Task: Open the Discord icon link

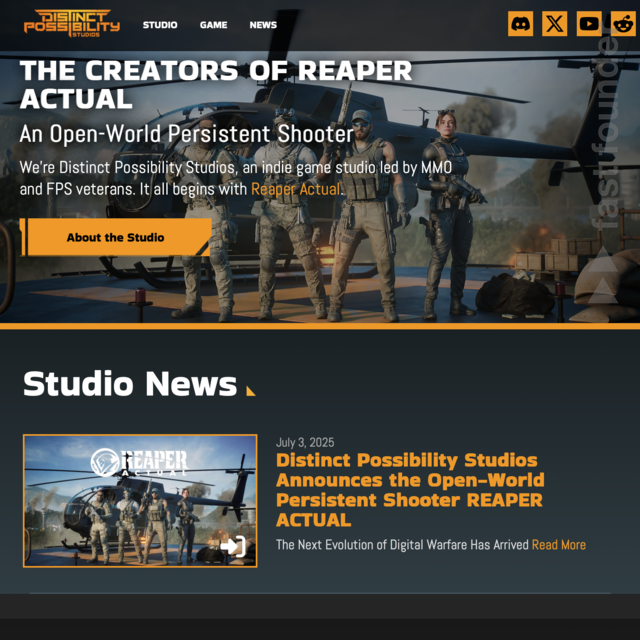Action: pos(520,24)
